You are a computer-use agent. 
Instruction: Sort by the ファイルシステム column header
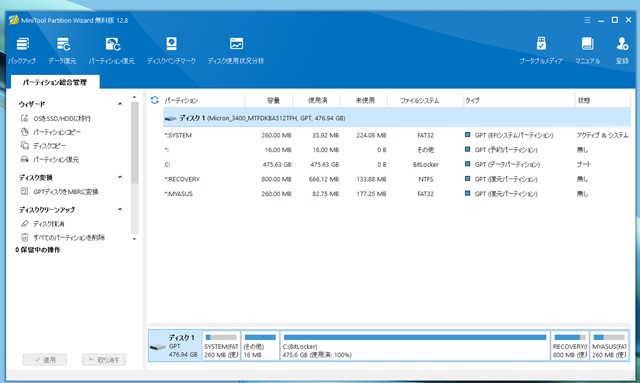tap(425, 100)
